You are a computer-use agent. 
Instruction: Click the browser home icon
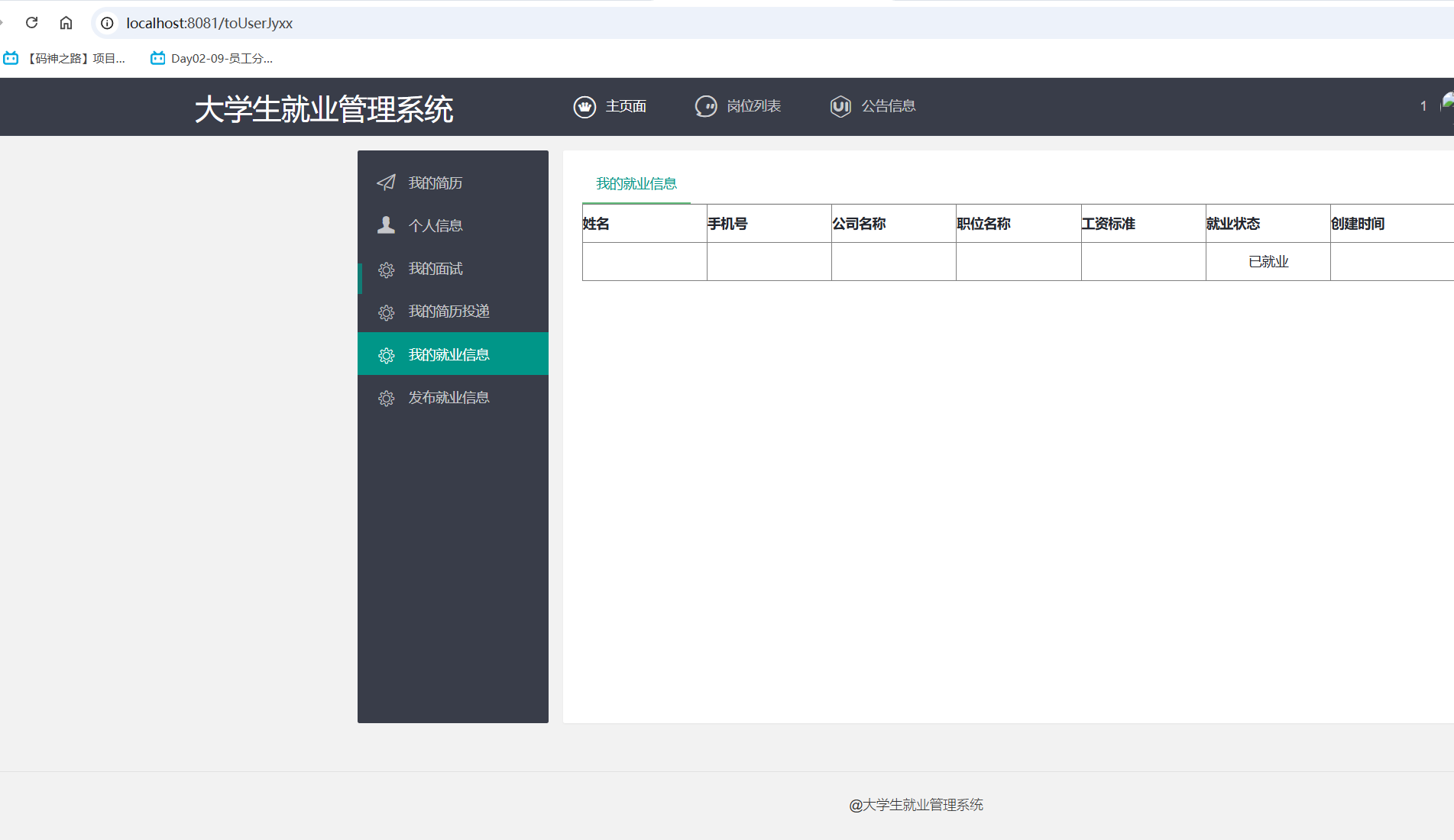pos(66,23)
